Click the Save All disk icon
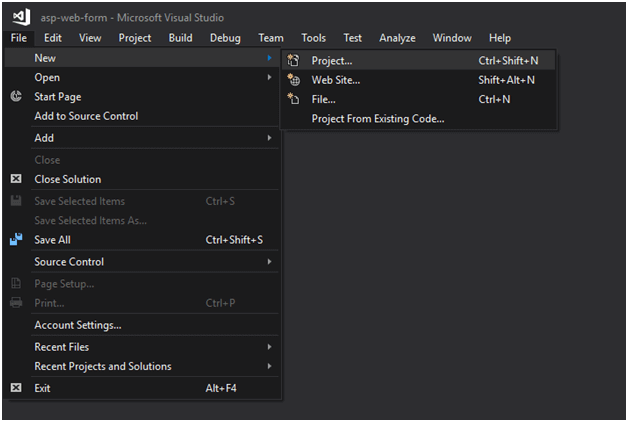The width and height of the screenshot is (628, 422). (16, 240)
